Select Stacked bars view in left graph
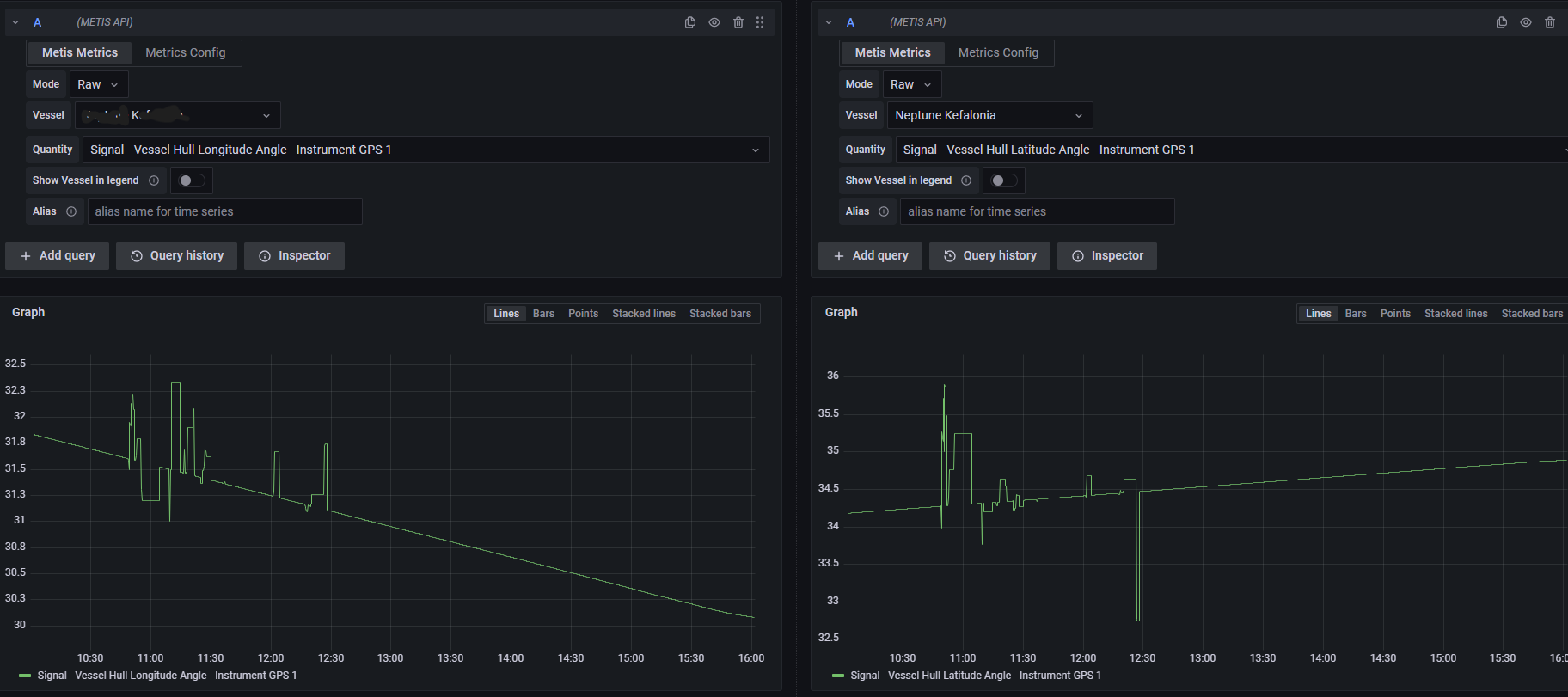Image resolution: width=1568 pixels, height=697 pixels. click(x=720, y=314)
